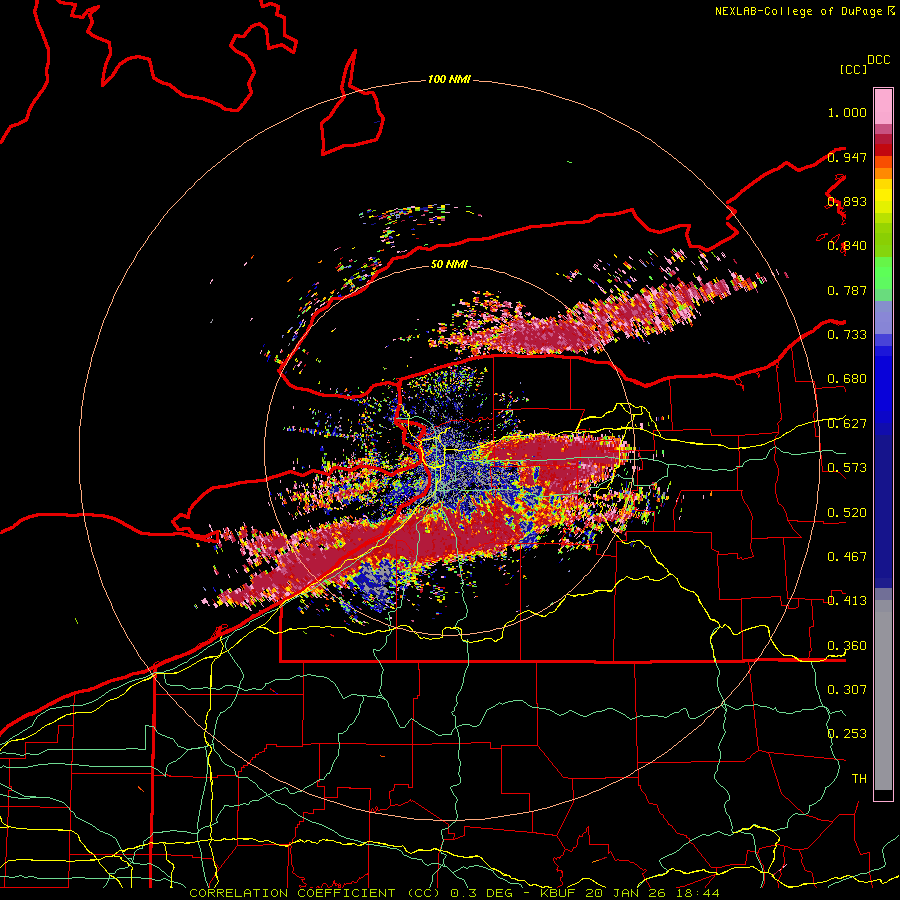Click the 0.520 scale value
This screenshot has width=900, height=900.
pos(847,513)
